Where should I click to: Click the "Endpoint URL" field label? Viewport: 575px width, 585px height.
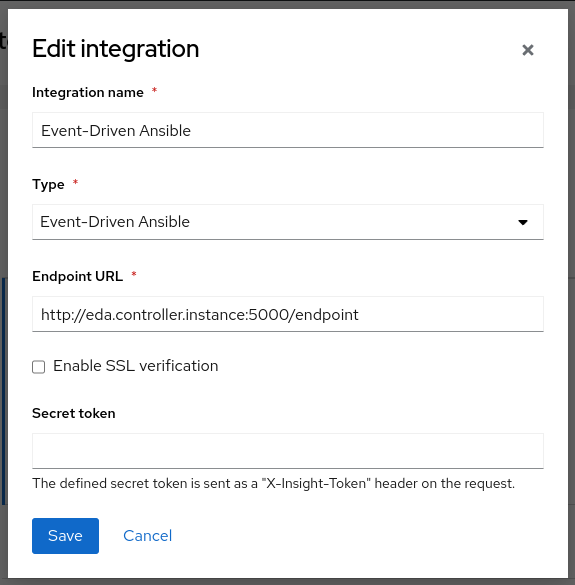pyautogui.click(x=77, y=276)
